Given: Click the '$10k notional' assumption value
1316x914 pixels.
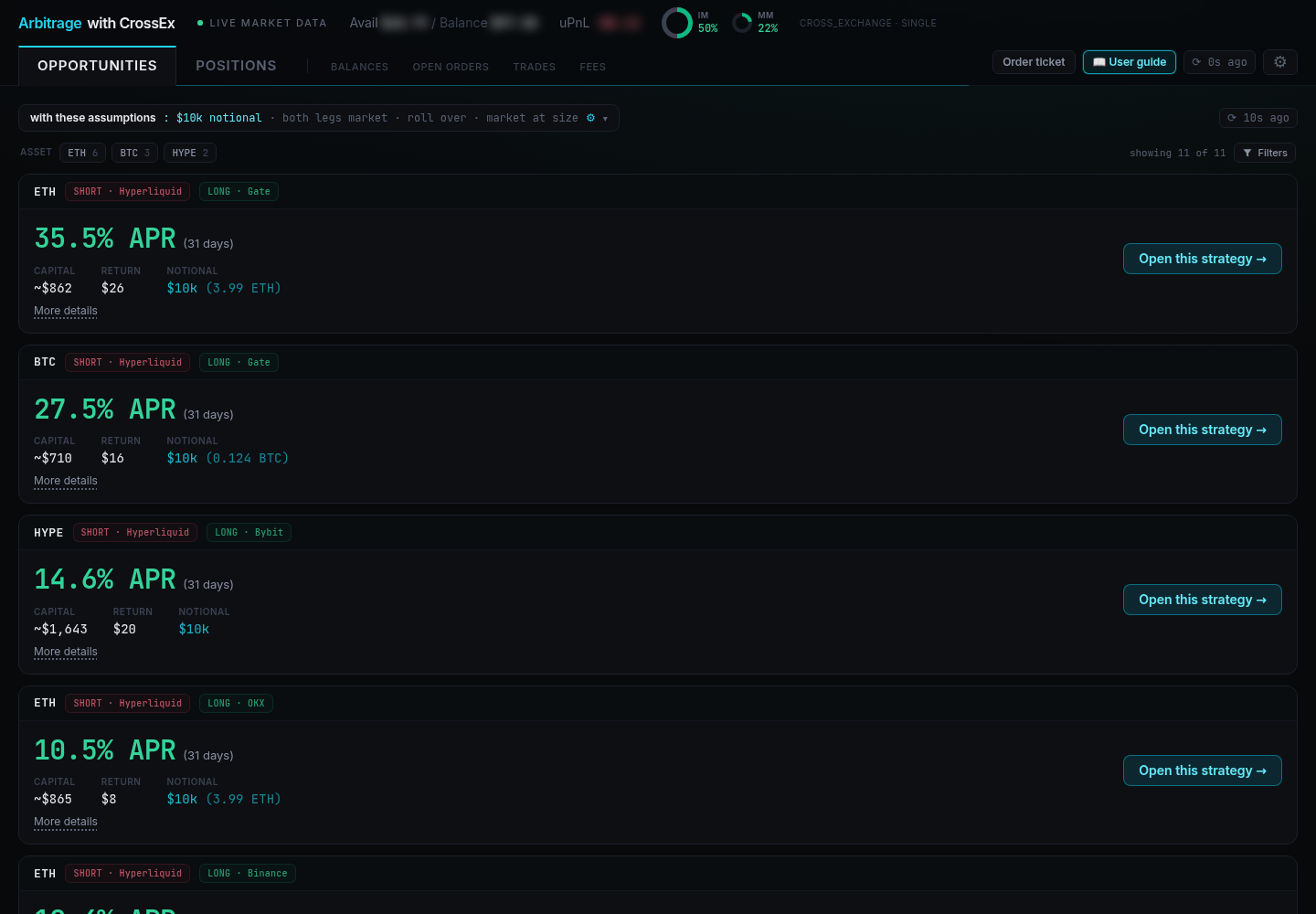Looking at the screenshot, I should [219, 118].
